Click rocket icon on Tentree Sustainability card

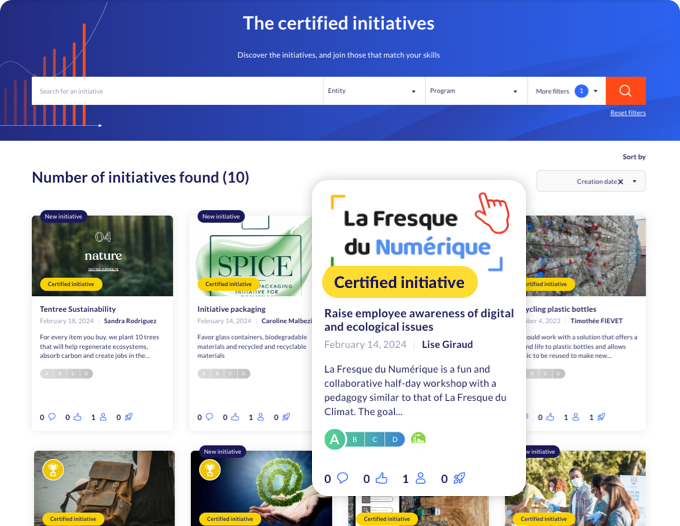128,417
